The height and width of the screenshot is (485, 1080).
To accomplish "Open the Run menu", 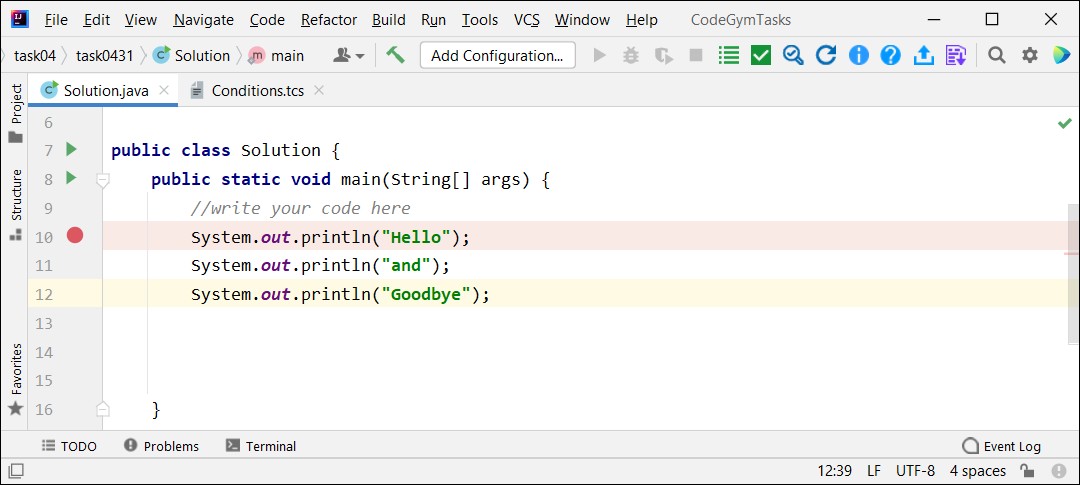I will click(x=433, y=20).
